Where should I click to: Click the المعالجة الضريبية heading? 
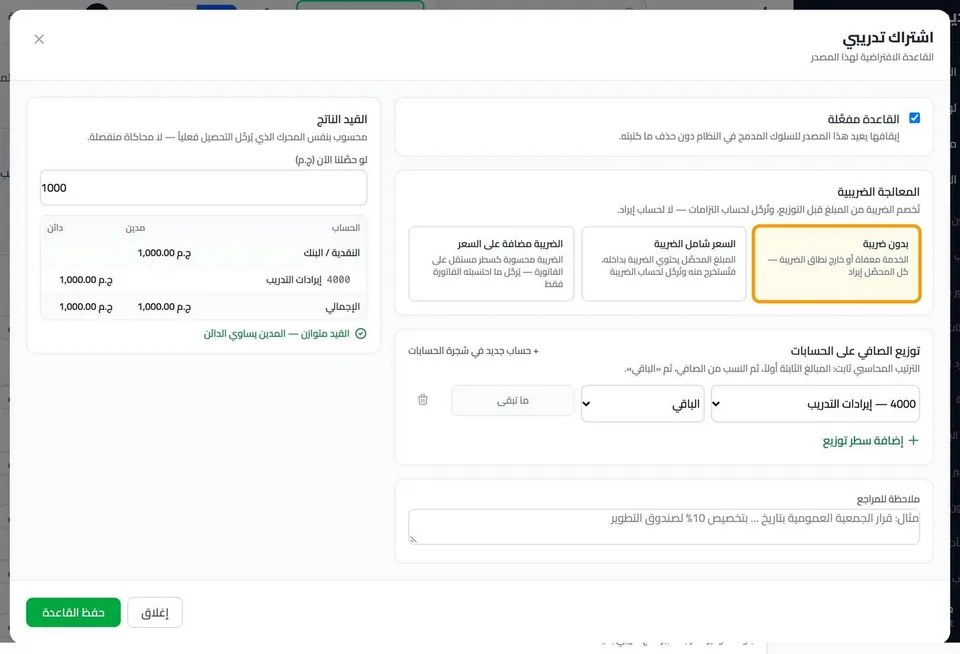coord(878,192)
